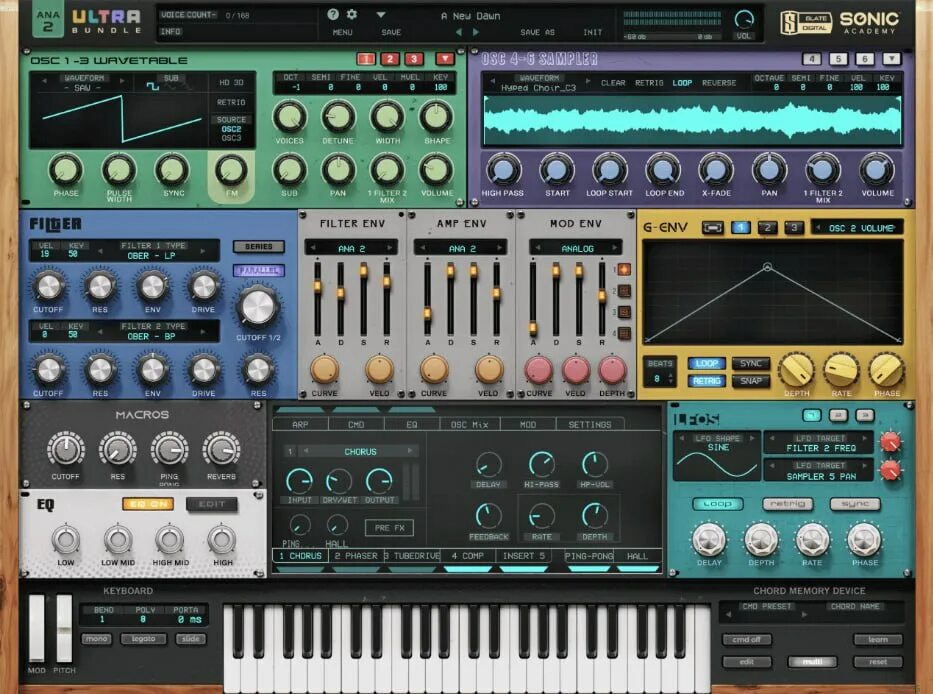Image resolution: width=933 pixels, height=694 pixels.
Task: Open the SETTINGS tab
Action: click(x=590, y=424)
